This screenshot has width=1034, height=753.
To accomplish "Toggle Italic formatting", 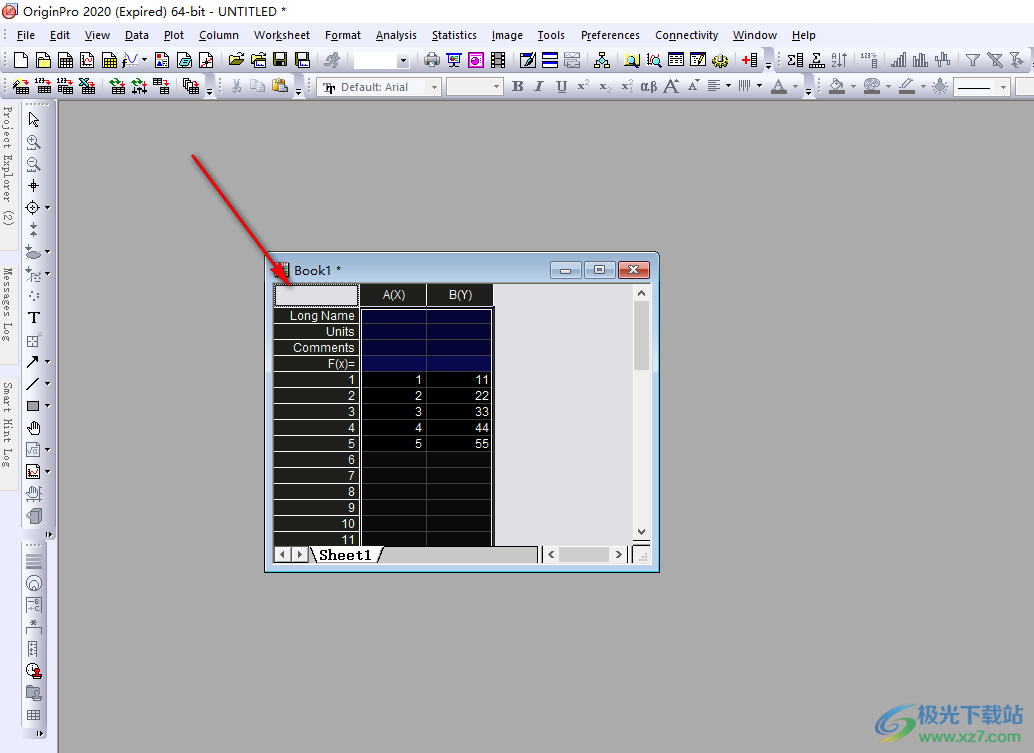I will pos(539,86).
